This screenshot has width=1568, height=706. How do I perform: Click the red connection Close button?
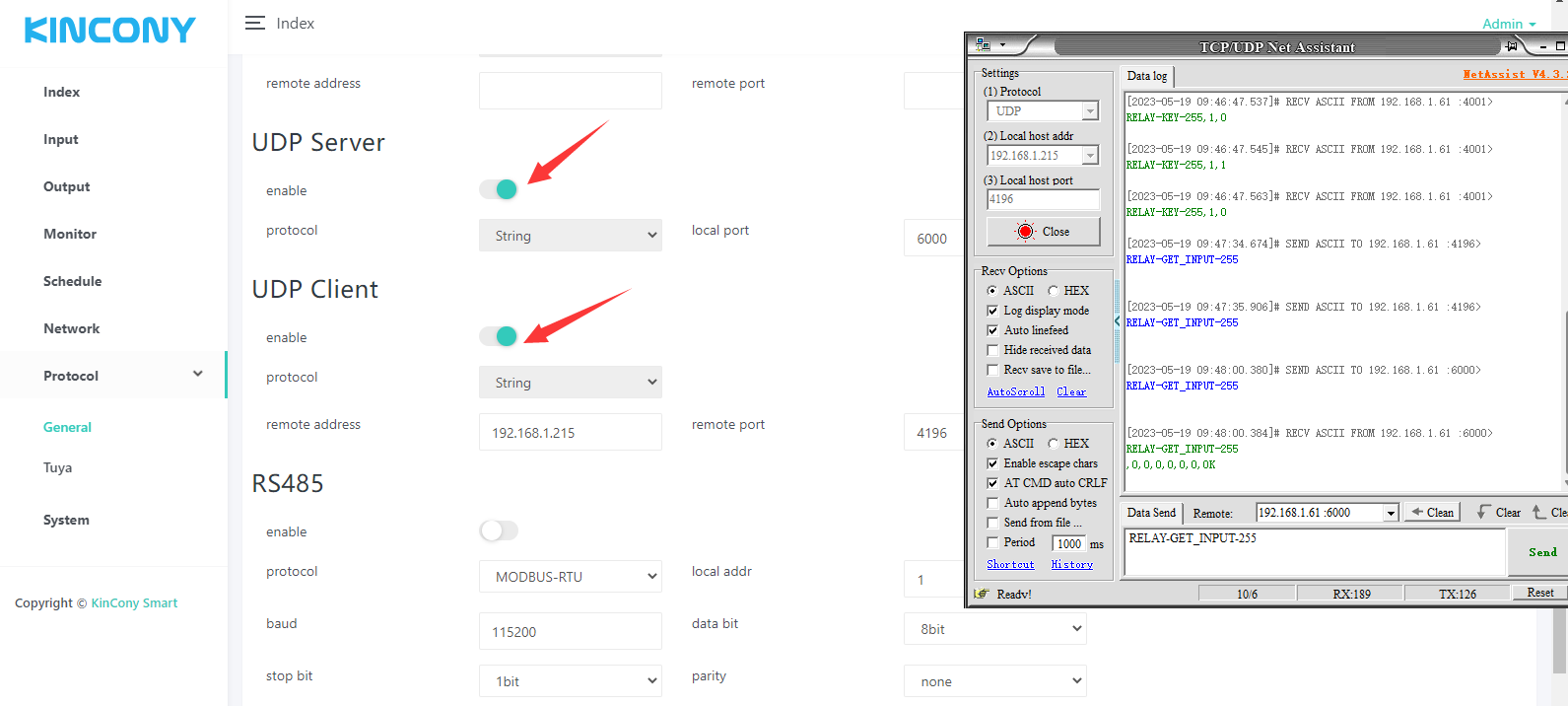(1043, 232)
